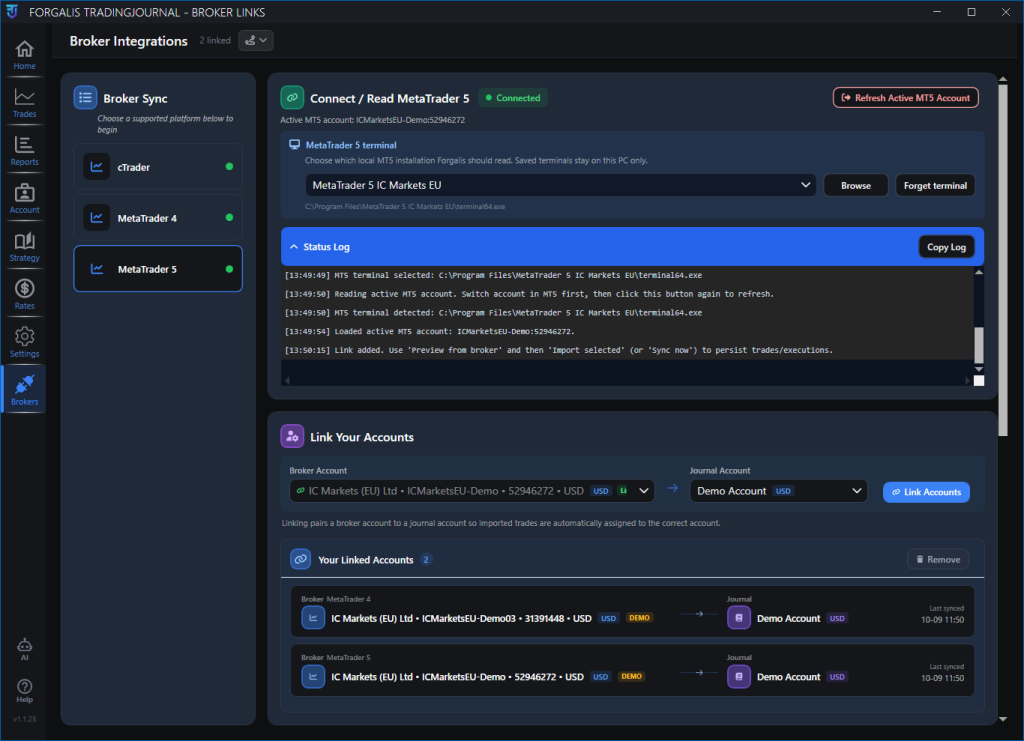Click Refresh Active MT5 Account button
The height and width of the screenshot is (741, 1024).
pyautogui.click(x=905, y=98)
